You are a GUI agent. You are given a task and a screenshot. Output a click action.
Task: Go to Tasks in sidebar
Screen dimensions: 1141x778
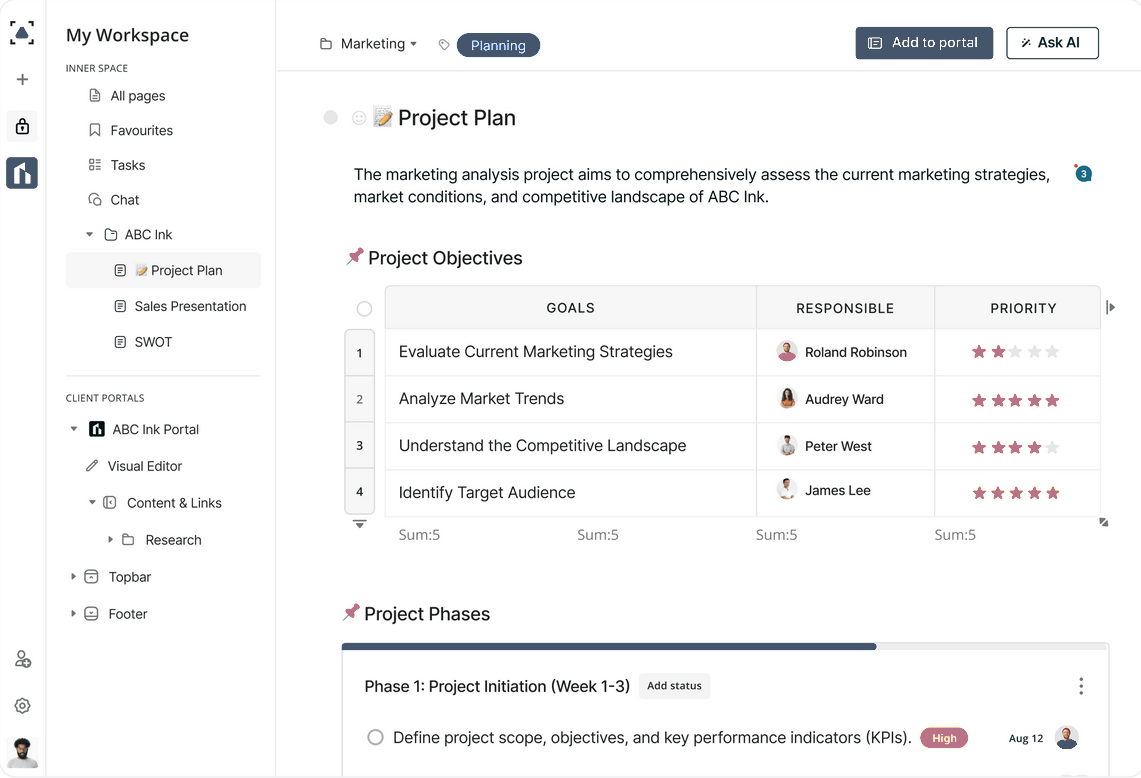coord(127,165)
